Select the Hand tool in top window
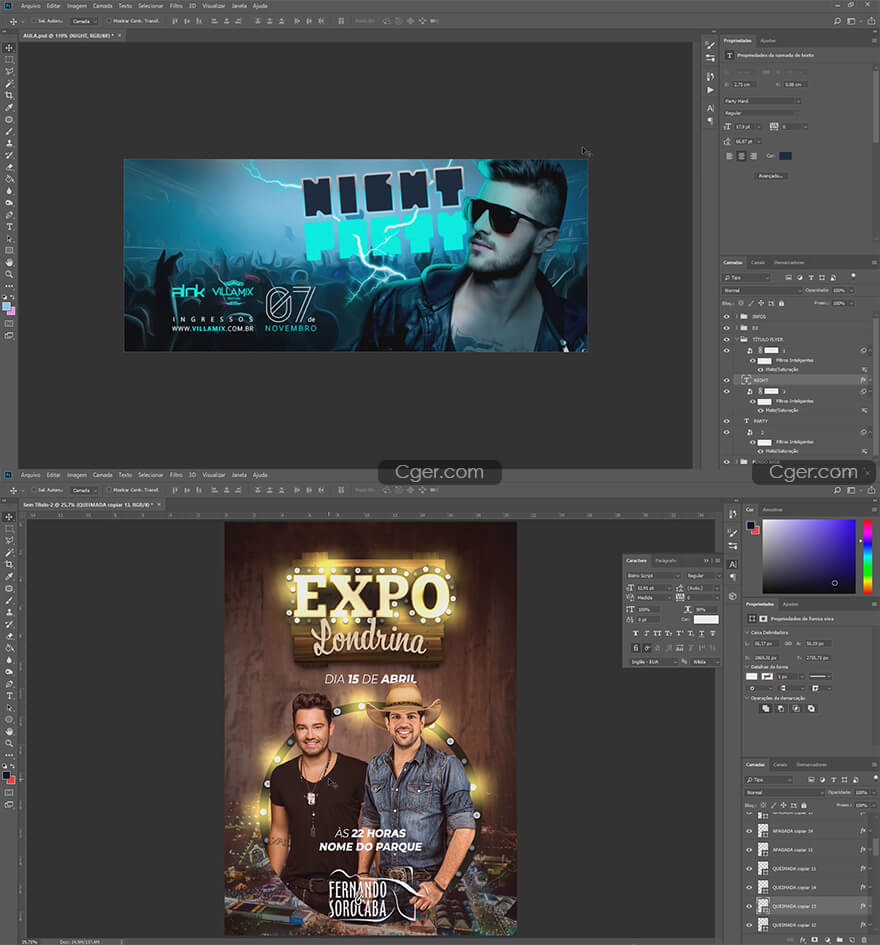This screenshot has height=945, width=880. (9, 262)
